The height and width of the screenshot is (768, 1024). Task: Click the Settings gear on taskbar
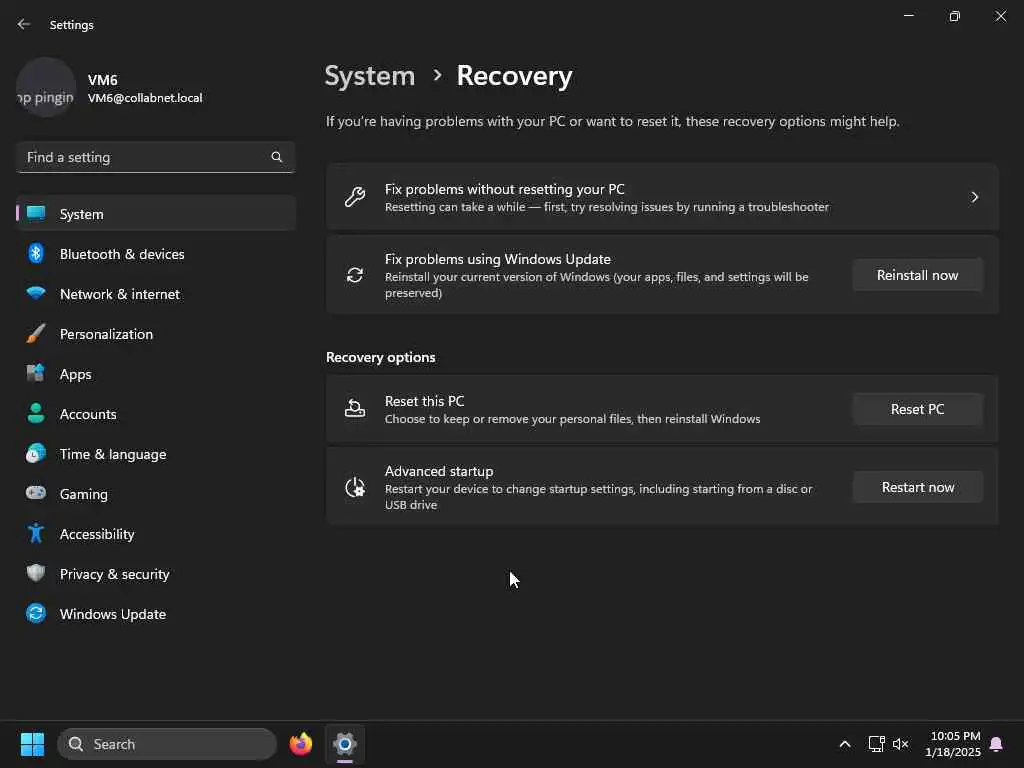pyautogui.click(x=345, y=744)
